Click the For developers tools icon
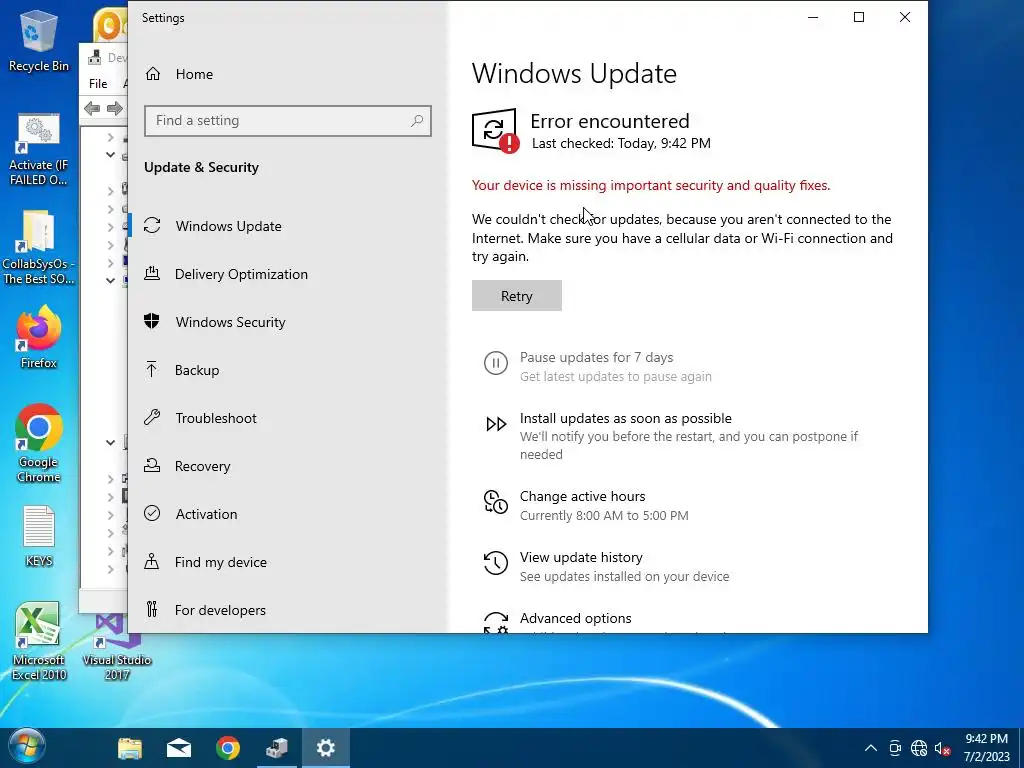 [x=152, y=609]
